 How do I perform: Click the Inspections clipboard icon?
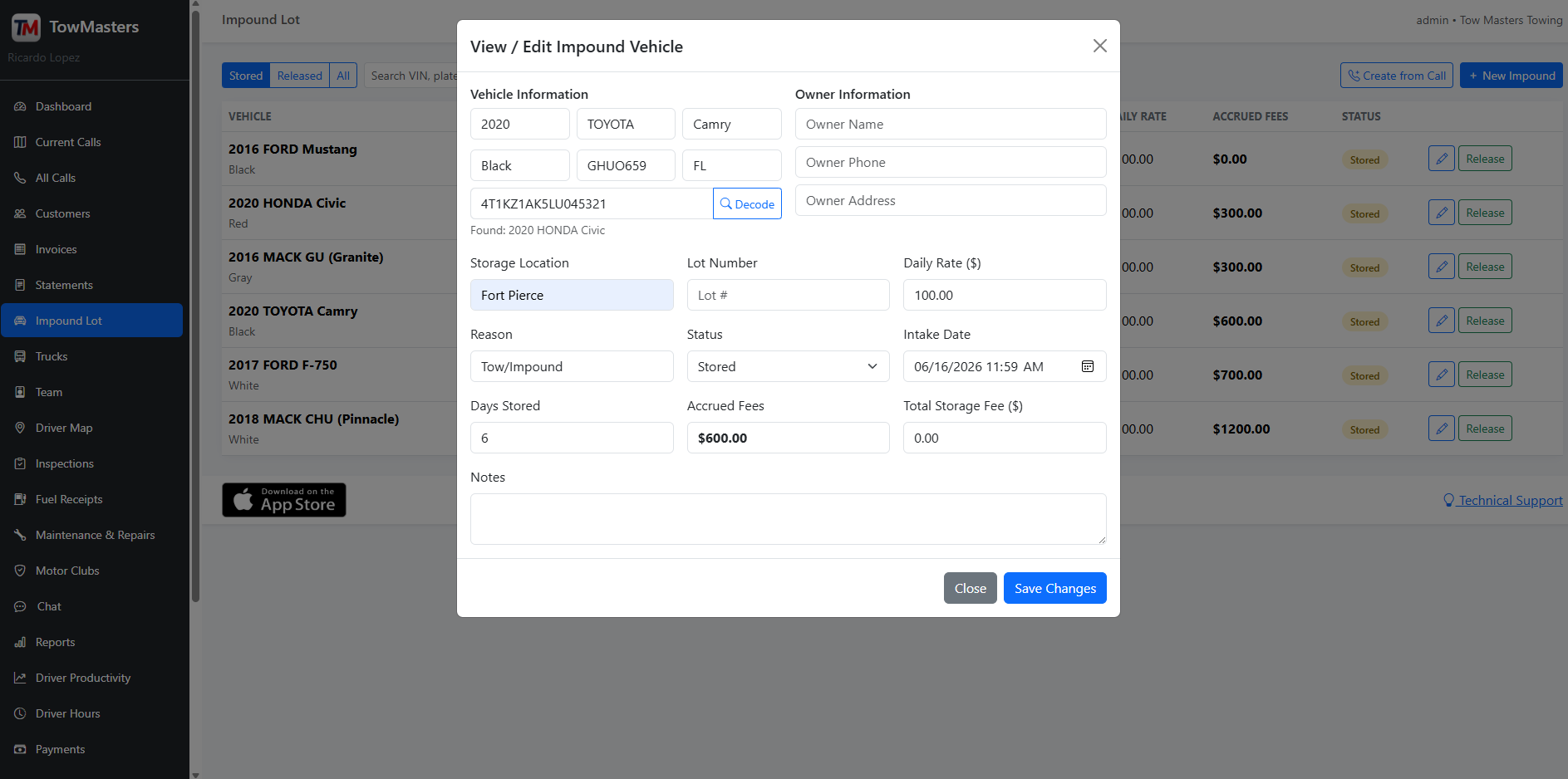pyautogui.click(x=20, y=463)
